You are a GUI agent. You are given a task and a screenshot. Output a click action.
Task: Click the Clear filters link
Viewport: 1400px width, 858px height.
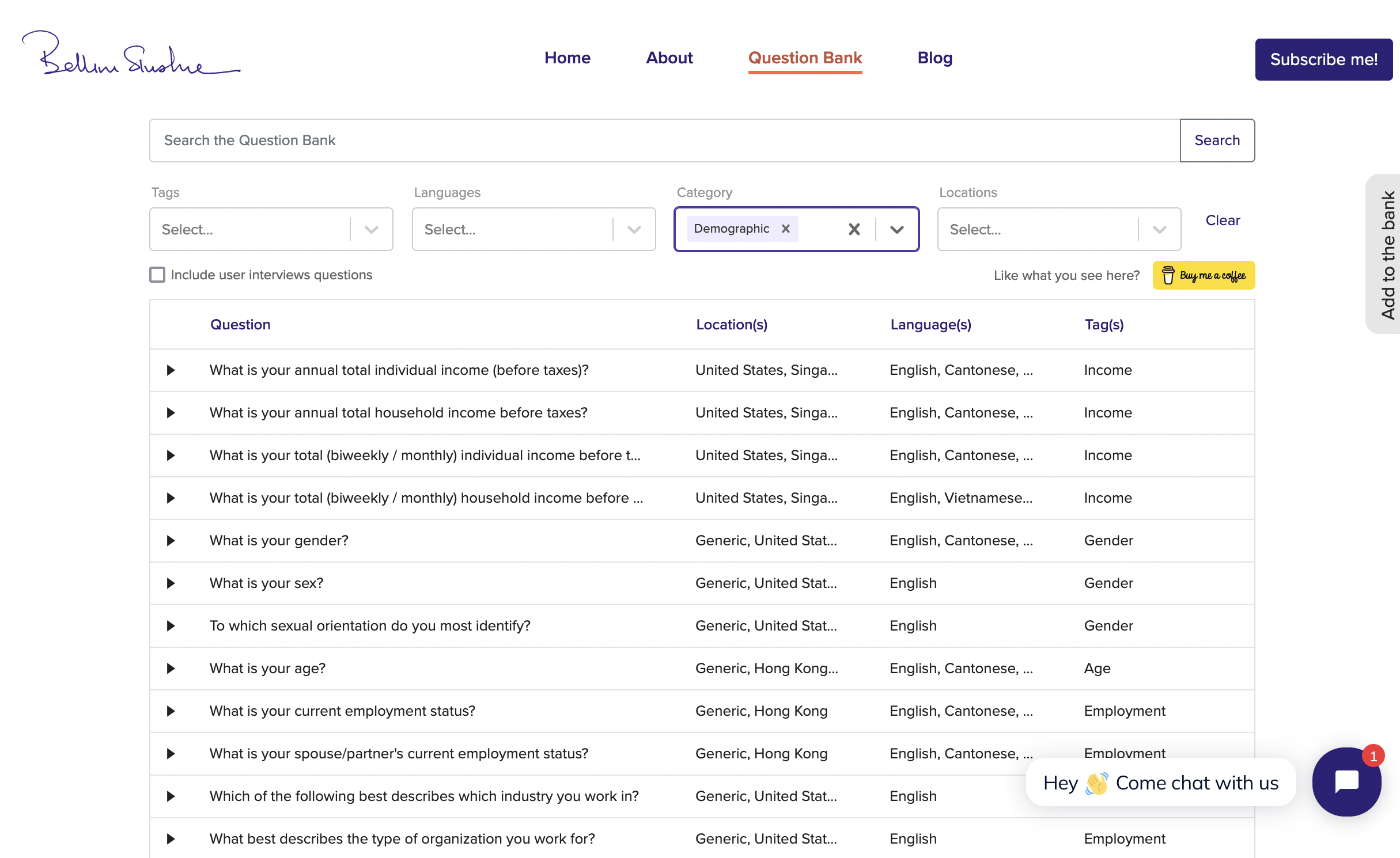[x=1223, y=220]
